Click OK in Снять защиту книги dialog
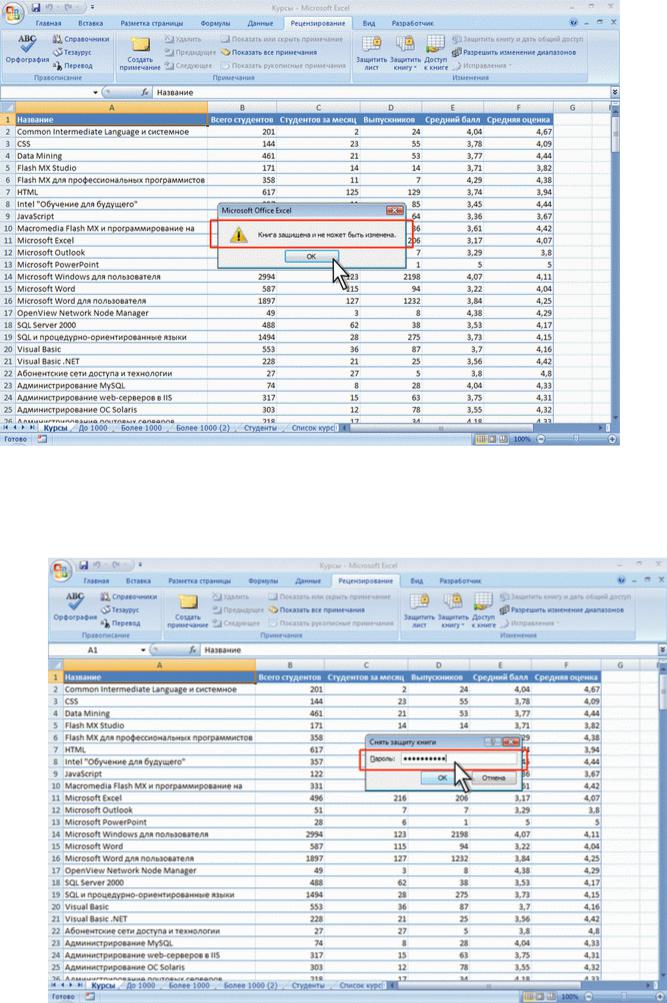 pos(442,778)
